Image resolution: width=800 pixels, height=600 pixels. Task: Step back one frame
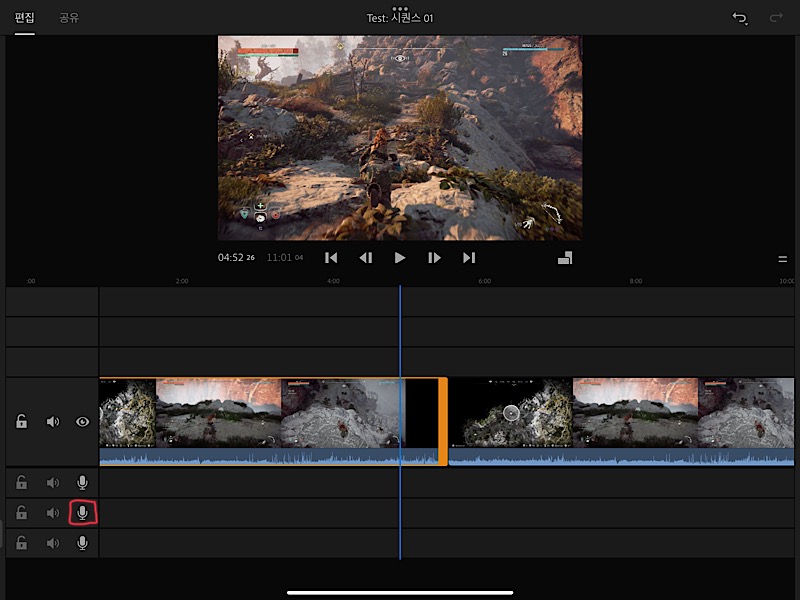[x=366, y=258]
